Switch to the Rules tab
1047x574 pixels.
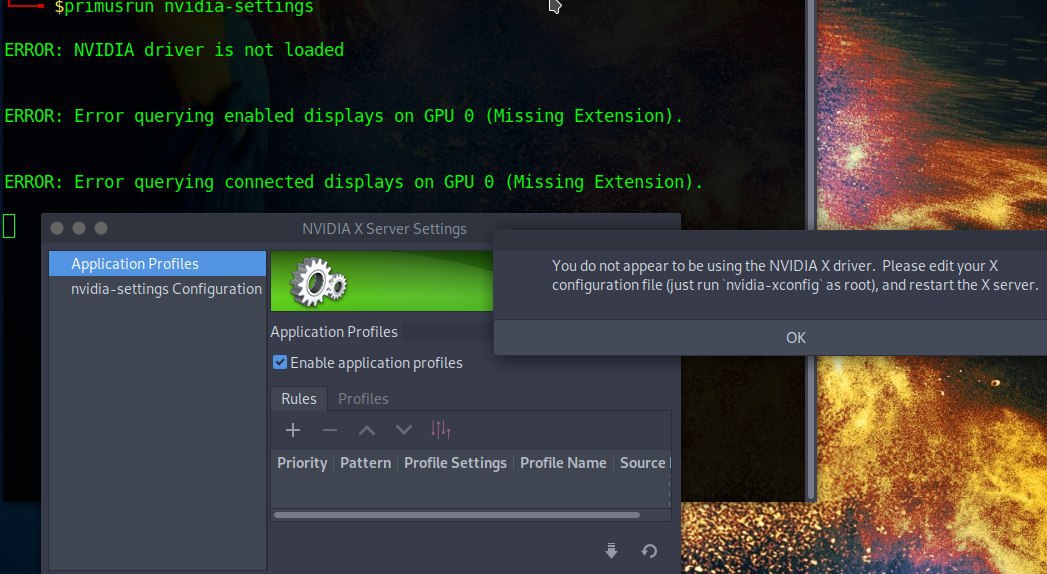(298, 398)
